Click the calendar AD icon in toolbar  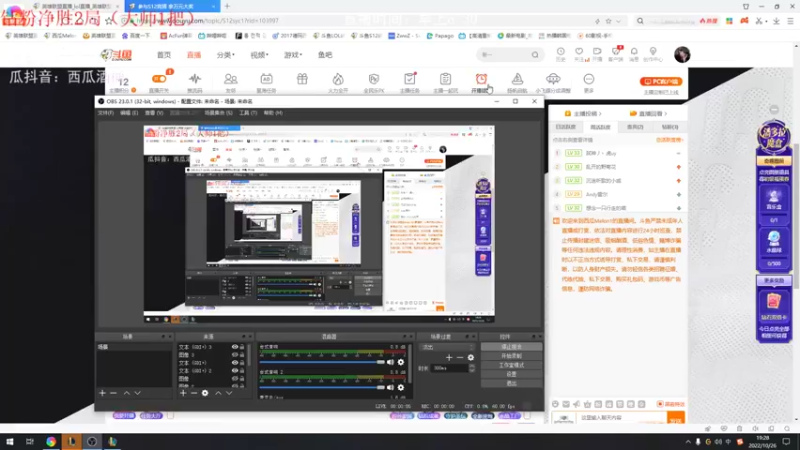pyautogui.click(x=266, y=79)
